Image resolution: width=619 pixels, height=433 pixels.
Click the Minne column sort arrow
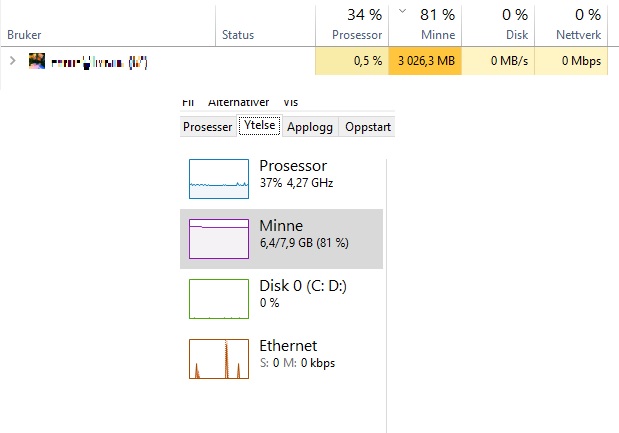pyautogui.click(x=402, y=11)
